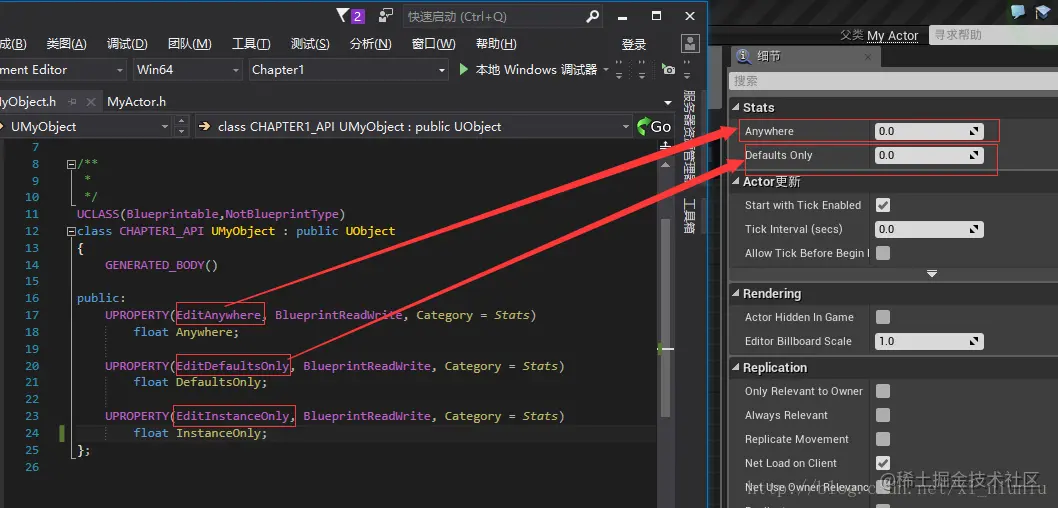This screenshot has width=1058, height=508.
Task: Click the 寻求帮助 search help field
Action: click(x=993, y=35)
